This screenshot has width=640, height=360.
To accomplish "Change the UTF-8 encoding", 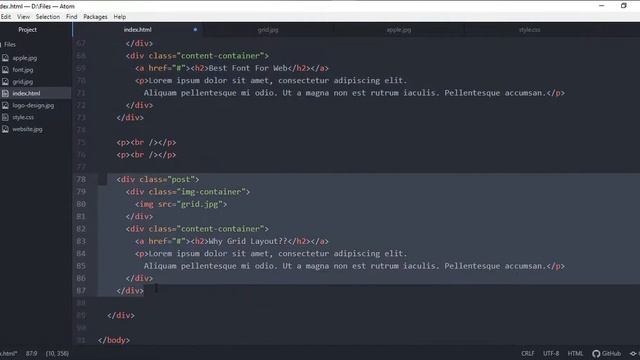I will (551, 353).
